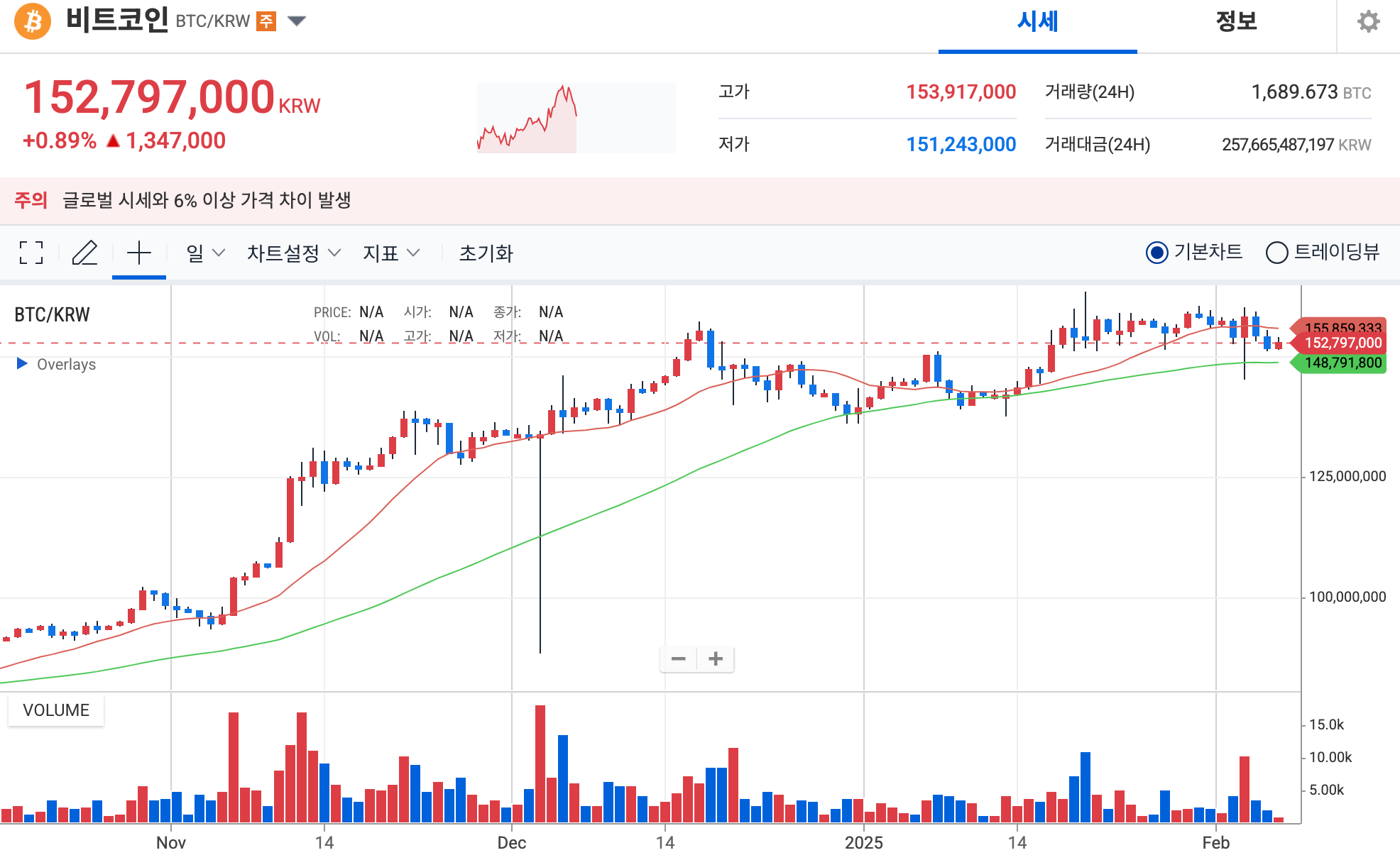Image resolution: width=1400 pixels, height=860 pixels.
Task: Click the orange 주 caution badge
Action: pyautogui.click(x=266, y=21)
